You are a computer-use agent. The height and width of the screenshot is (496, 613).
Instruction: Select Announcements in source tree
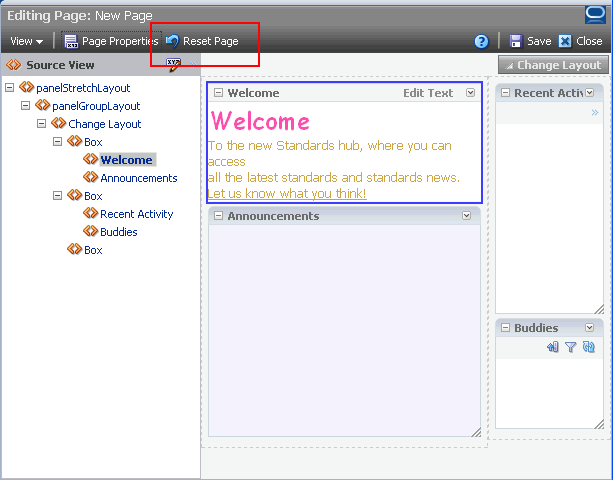(x=139, y=178)
